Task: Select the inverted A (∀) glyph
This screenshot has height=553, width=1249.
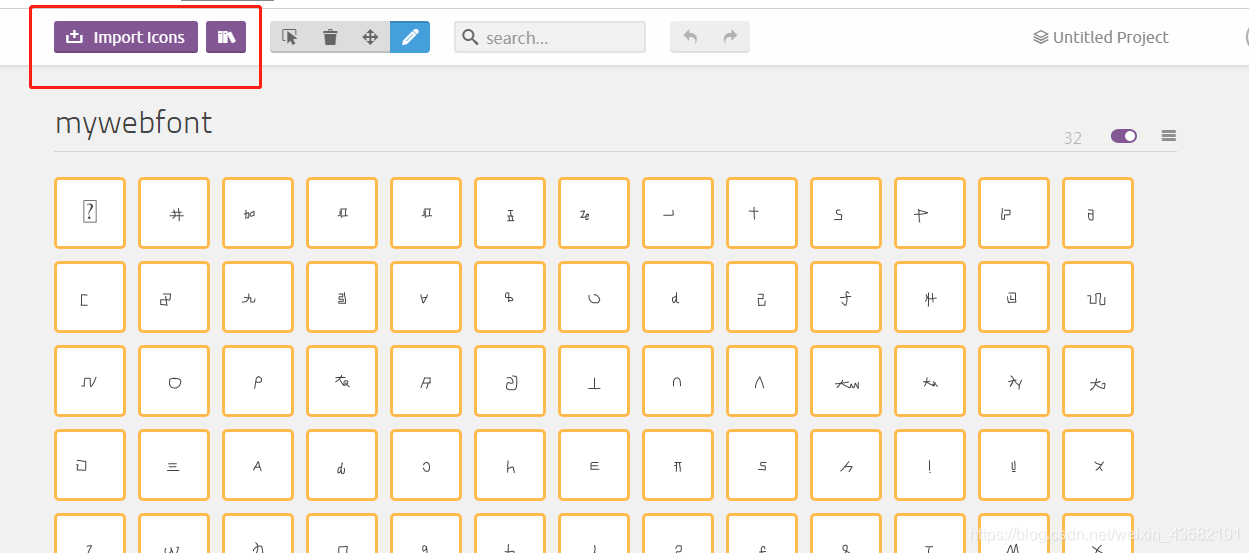Action: coord(426,297)
